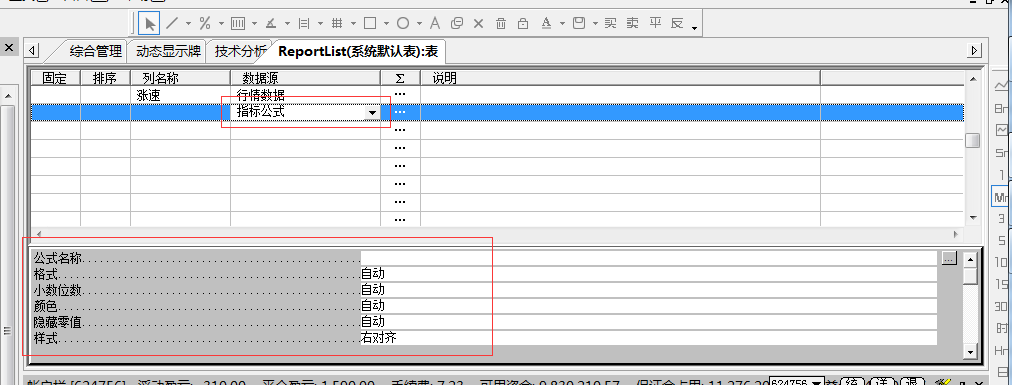Click the 平 close-position toolbar button
The width and height of the screenshot is (1012, 385).
tap(655, 24)
